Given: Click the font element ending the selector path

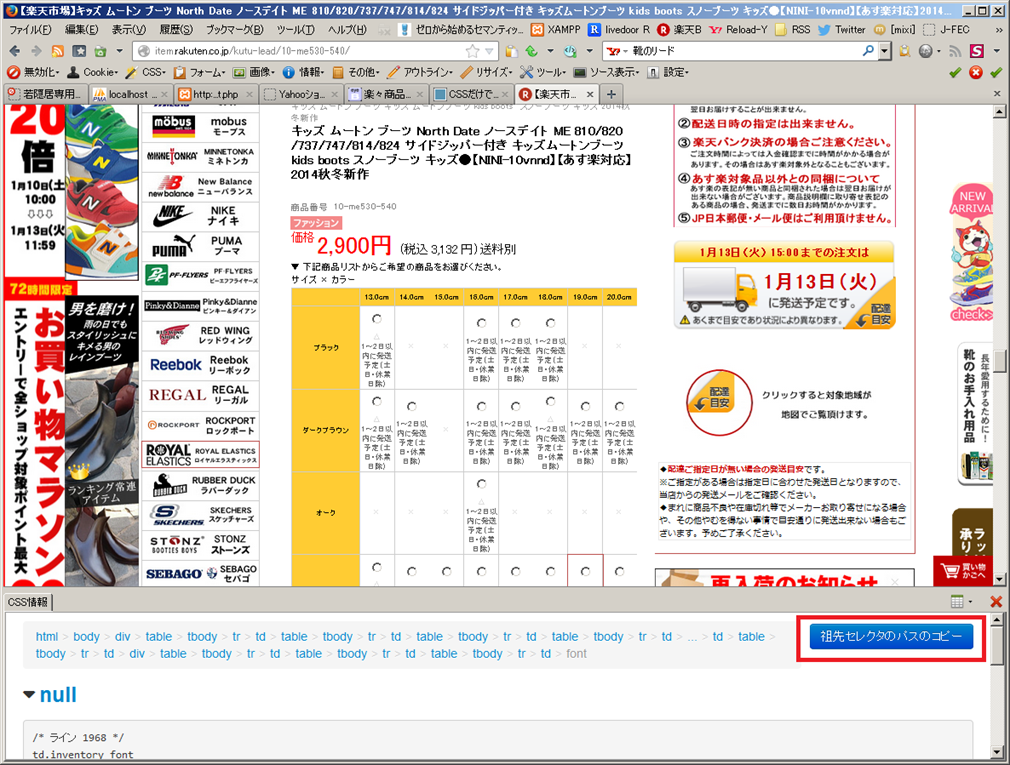Looking at the screenshot, I should tap(576, 654).
